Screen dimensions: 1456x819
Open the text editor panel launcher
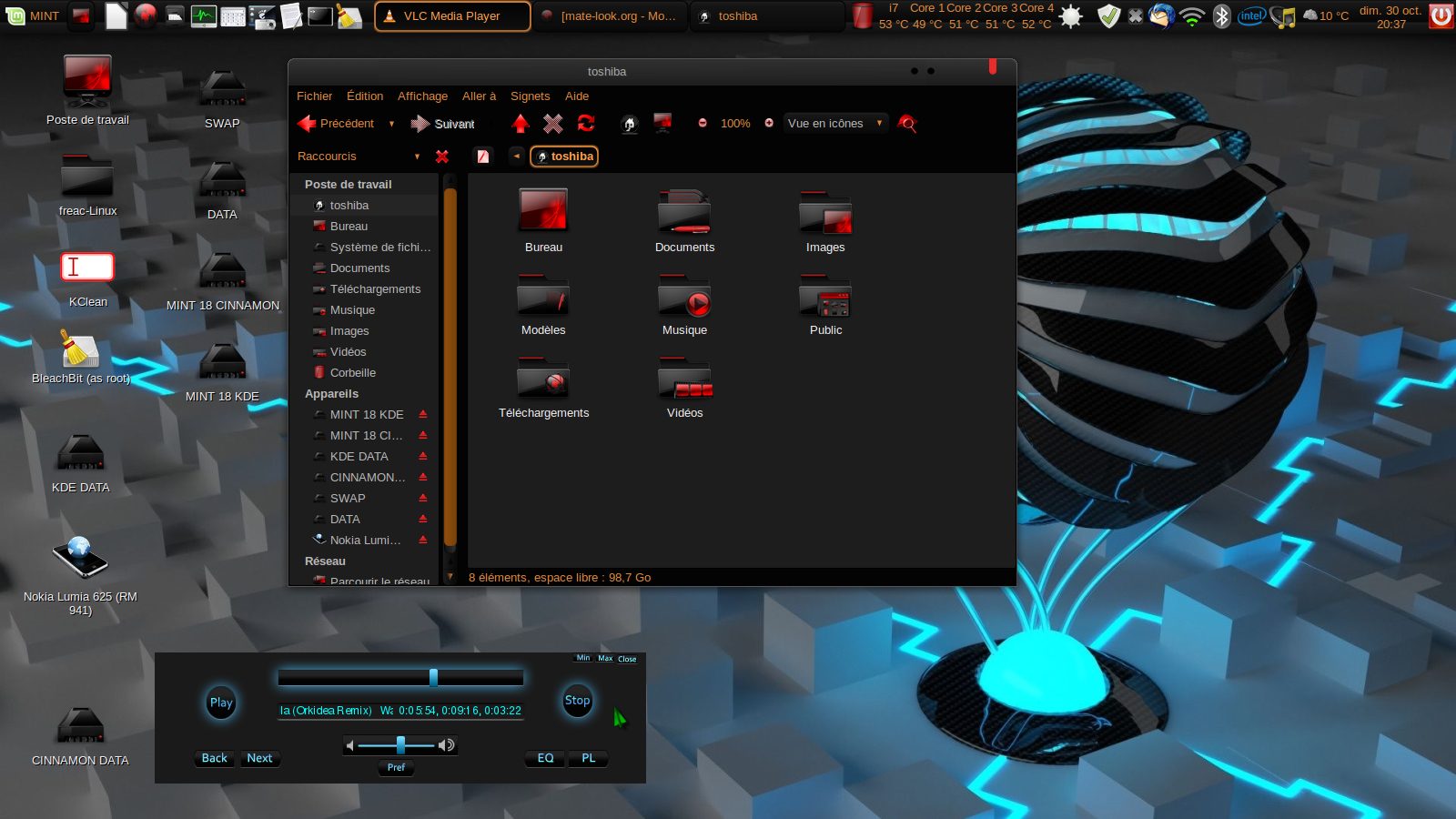coord(291,15)
